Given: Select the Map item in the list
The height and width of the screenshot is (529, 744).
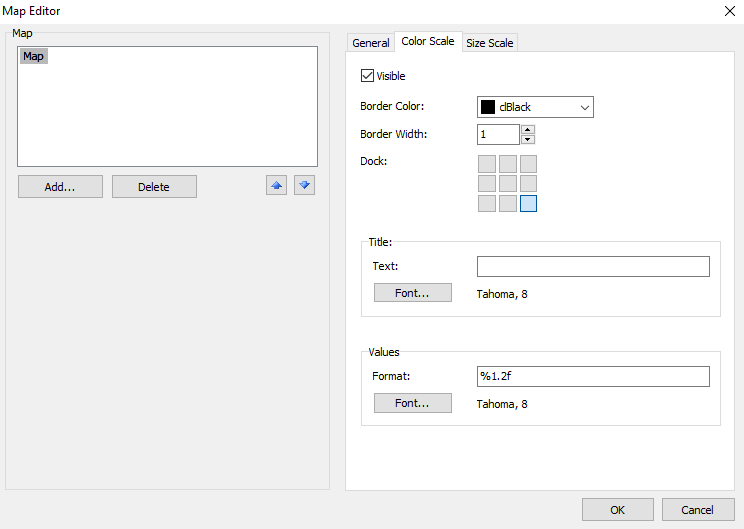Looking at the screenshot, I should click(x=34, y=56).
